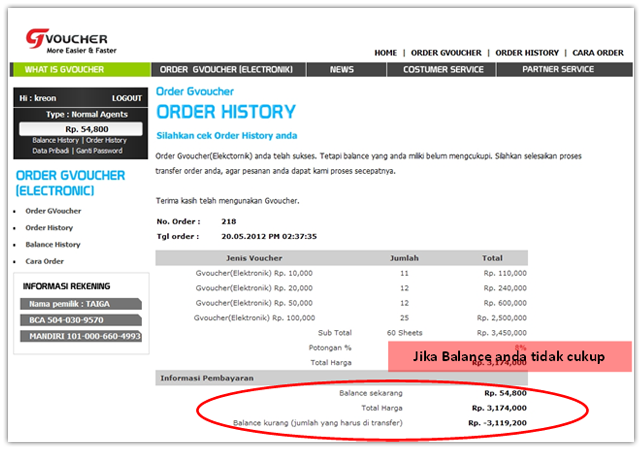This screenshot has width=640, height=451.
Task: Select the COSTUMER SERVICE menu tab
Action: pos(441,69)
